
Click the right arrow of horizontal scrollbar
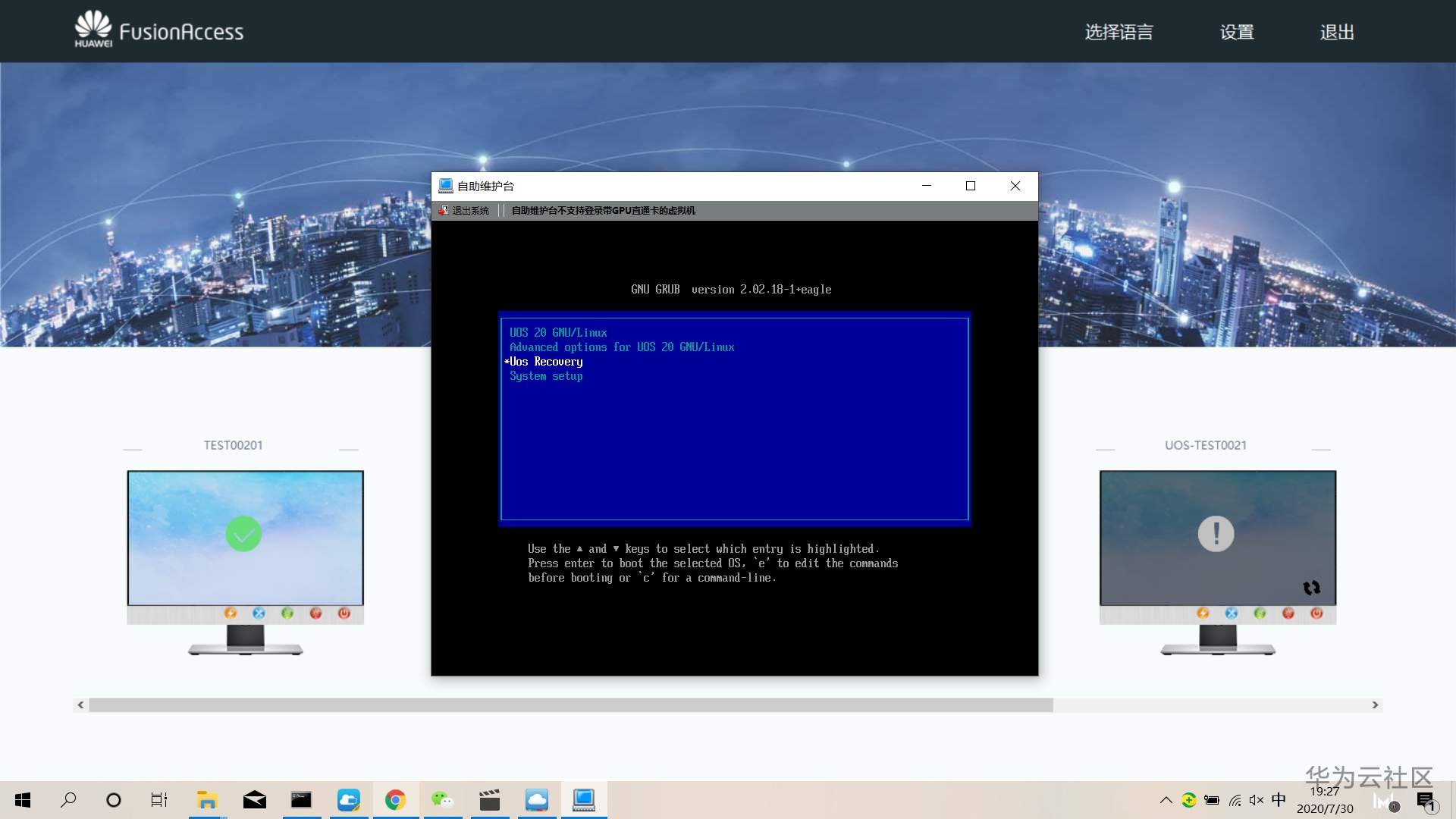(x=1375, y=705)
